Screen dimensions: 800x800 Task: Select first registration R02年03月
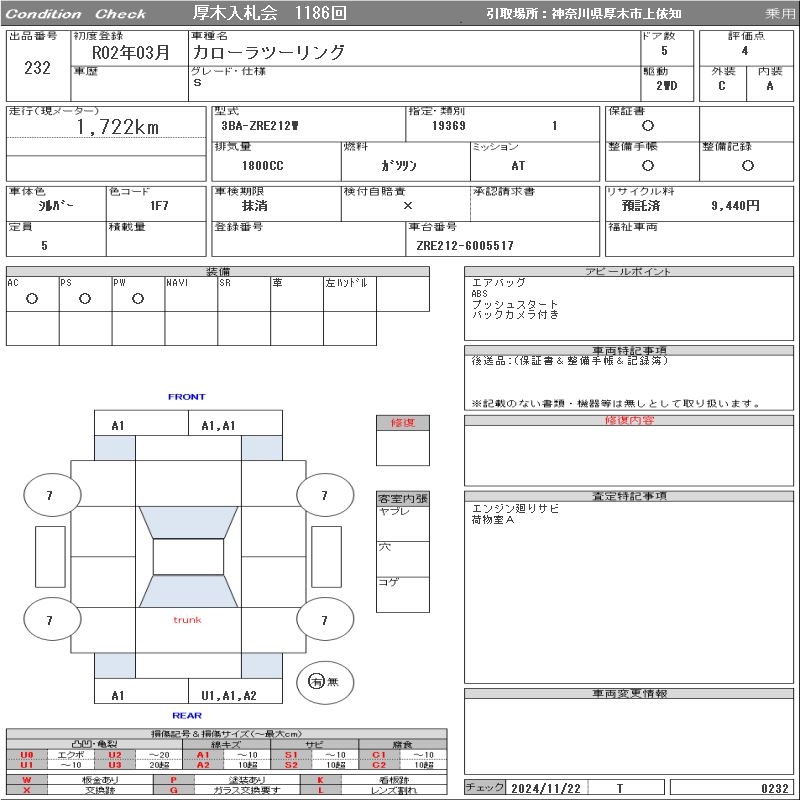pyautogui.click(x=131, y=53)
